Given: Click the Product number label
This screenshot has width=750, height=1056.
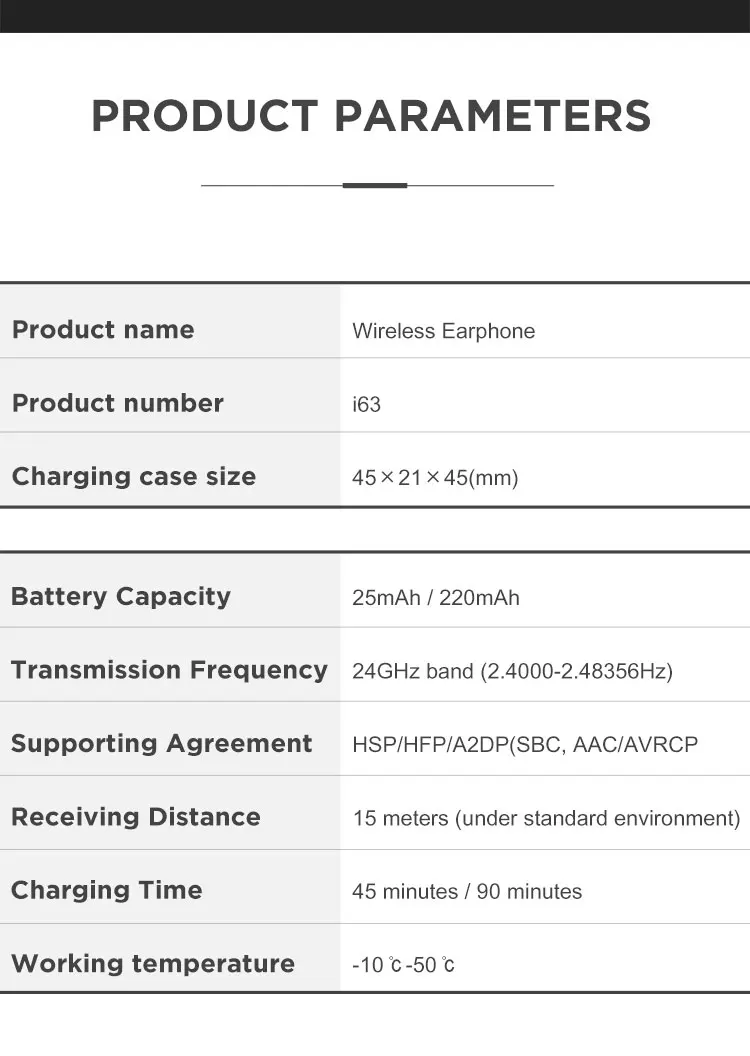Looking at the screenshot, I should click(117, 403).
